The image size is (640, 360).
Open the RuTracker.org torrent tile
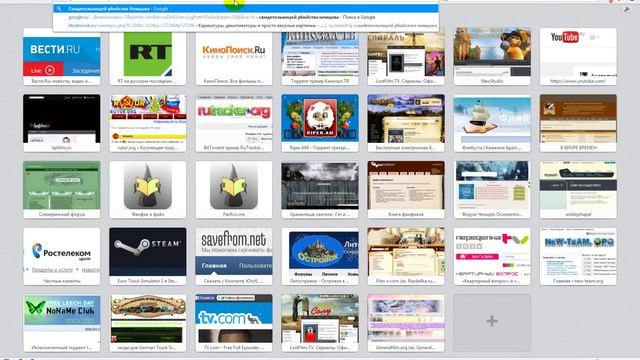pos(234,123)
